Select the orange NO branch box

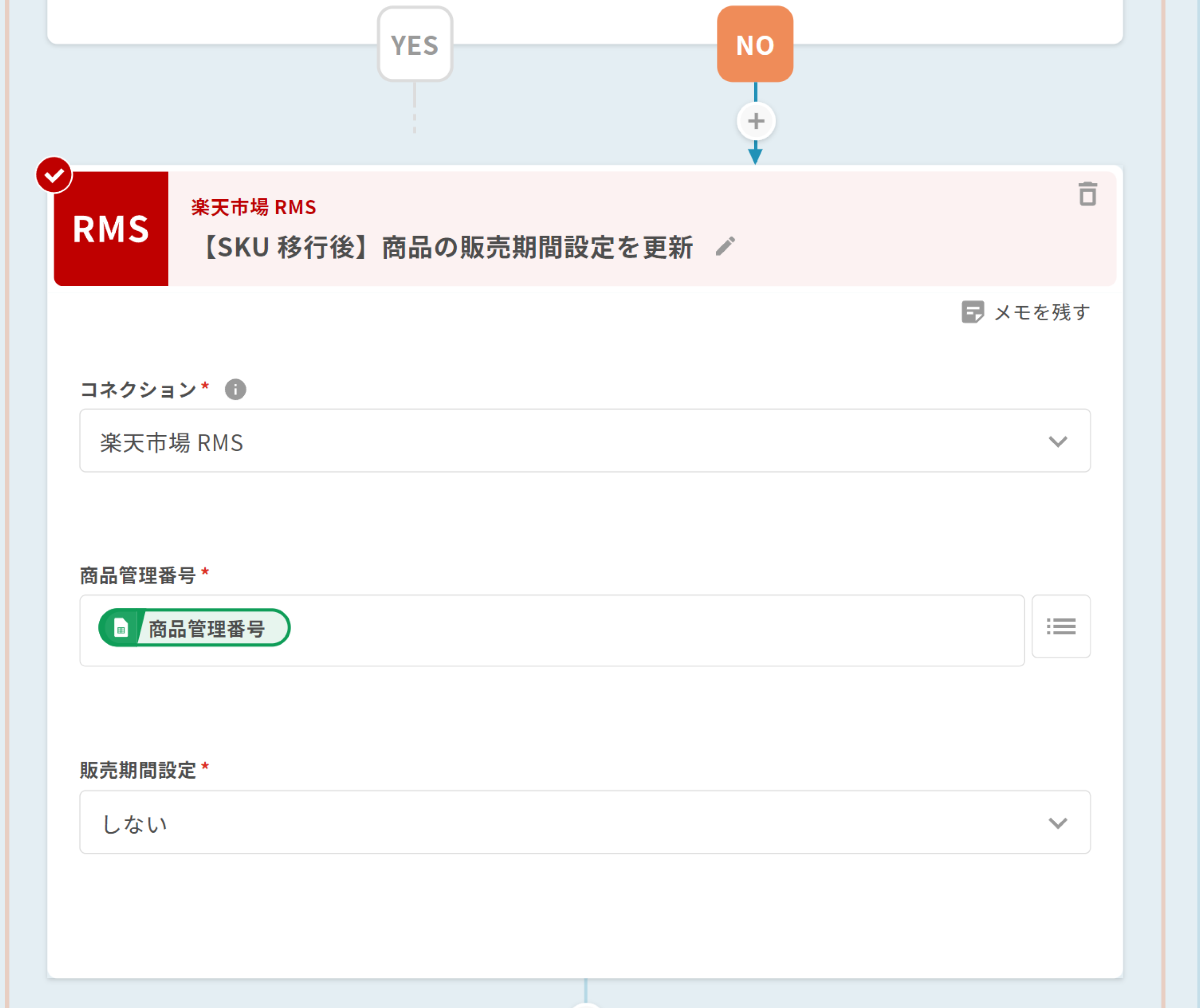pos(755,45)
